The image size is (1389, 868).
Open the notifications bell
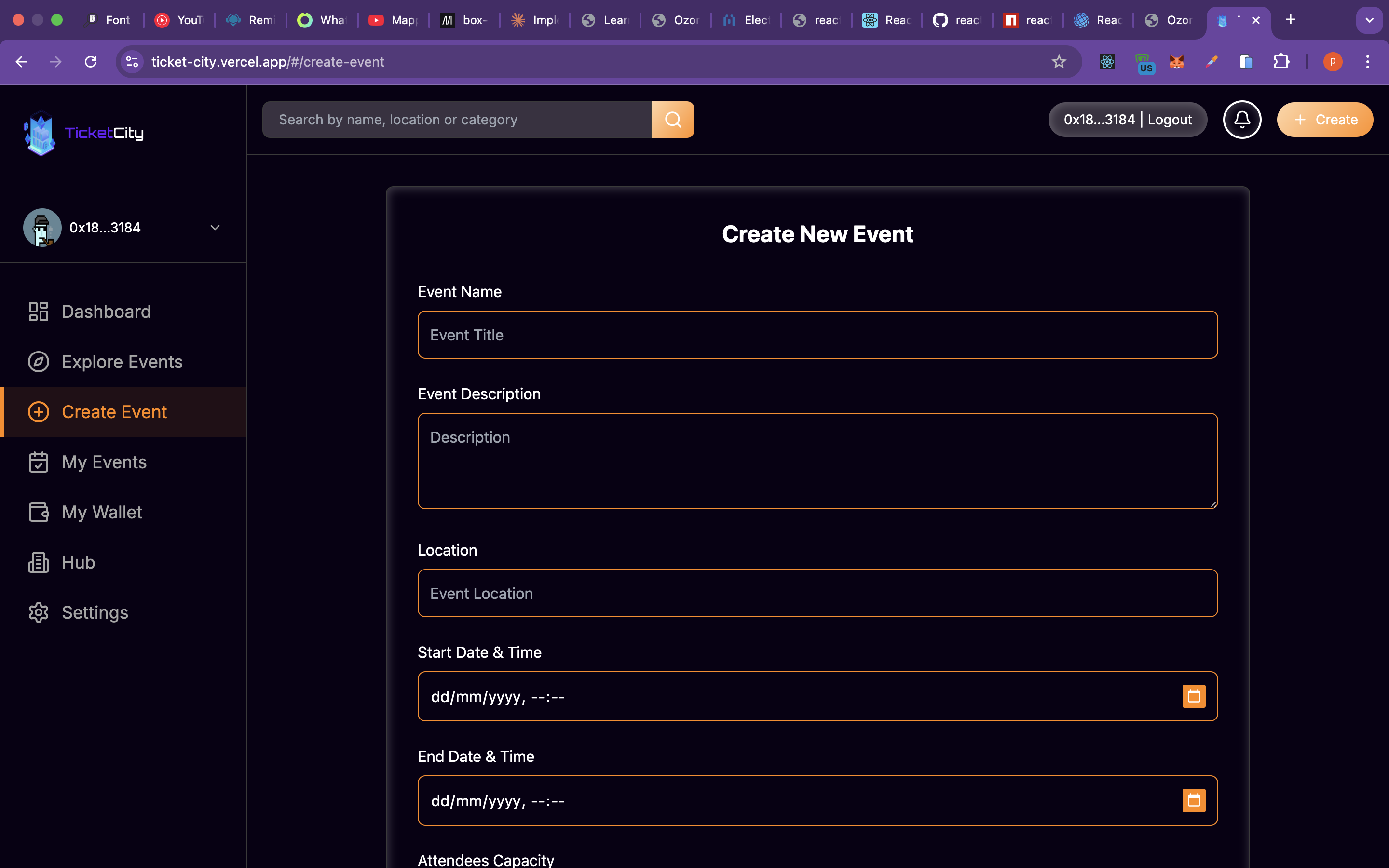[x=1241, y=120]
